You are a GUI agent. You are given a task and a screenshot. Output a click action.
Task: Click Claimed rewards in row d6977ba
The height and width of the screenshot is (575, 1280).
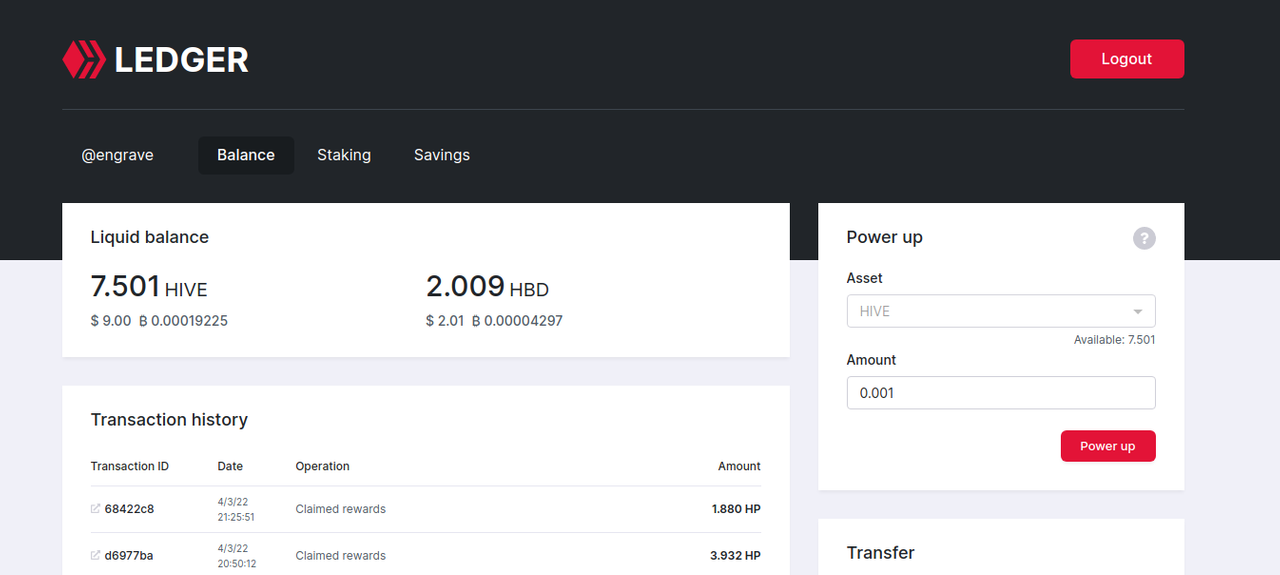pos(341,555)
